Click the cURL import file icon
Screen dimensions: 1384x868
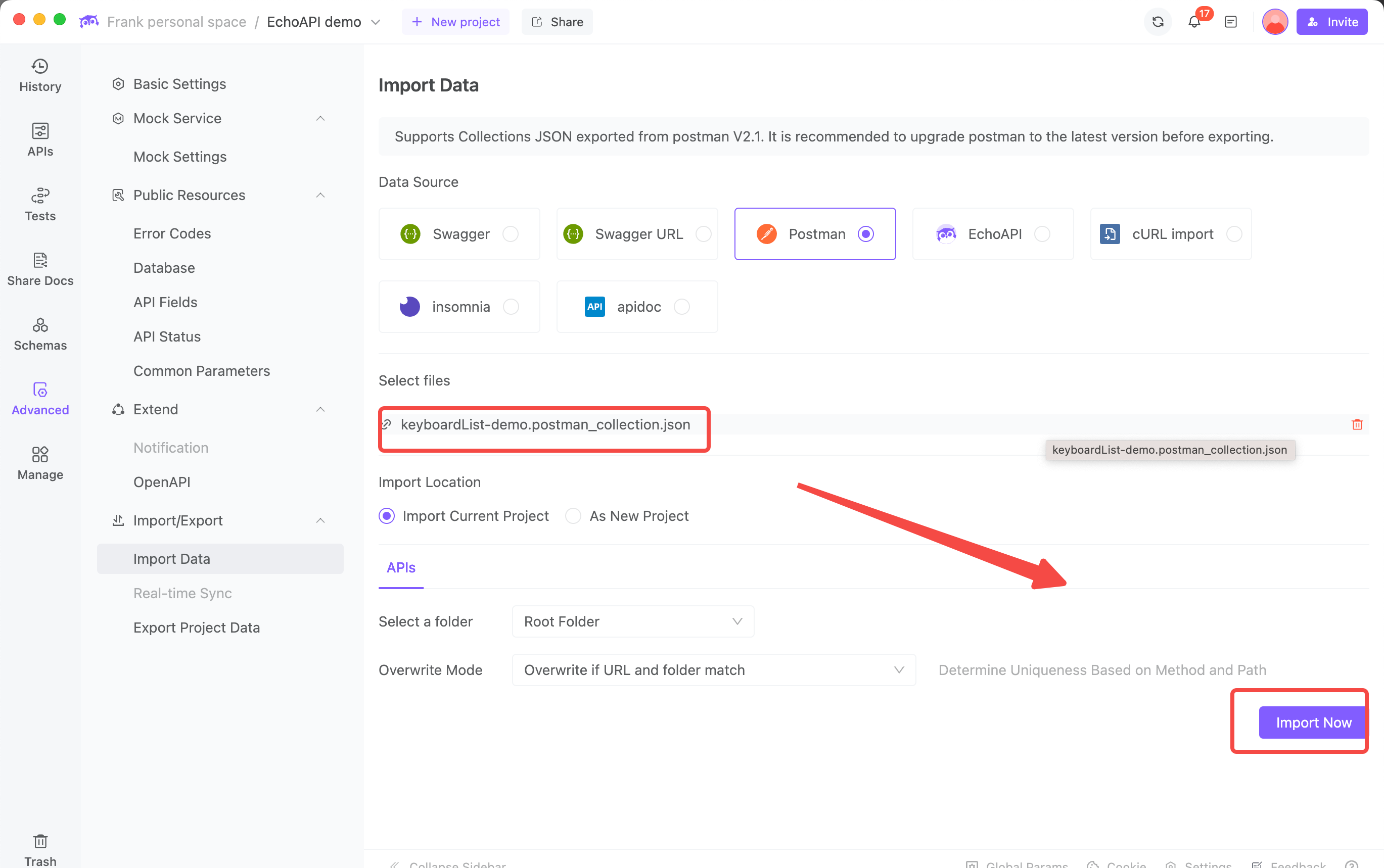(x=1110, y=234)
